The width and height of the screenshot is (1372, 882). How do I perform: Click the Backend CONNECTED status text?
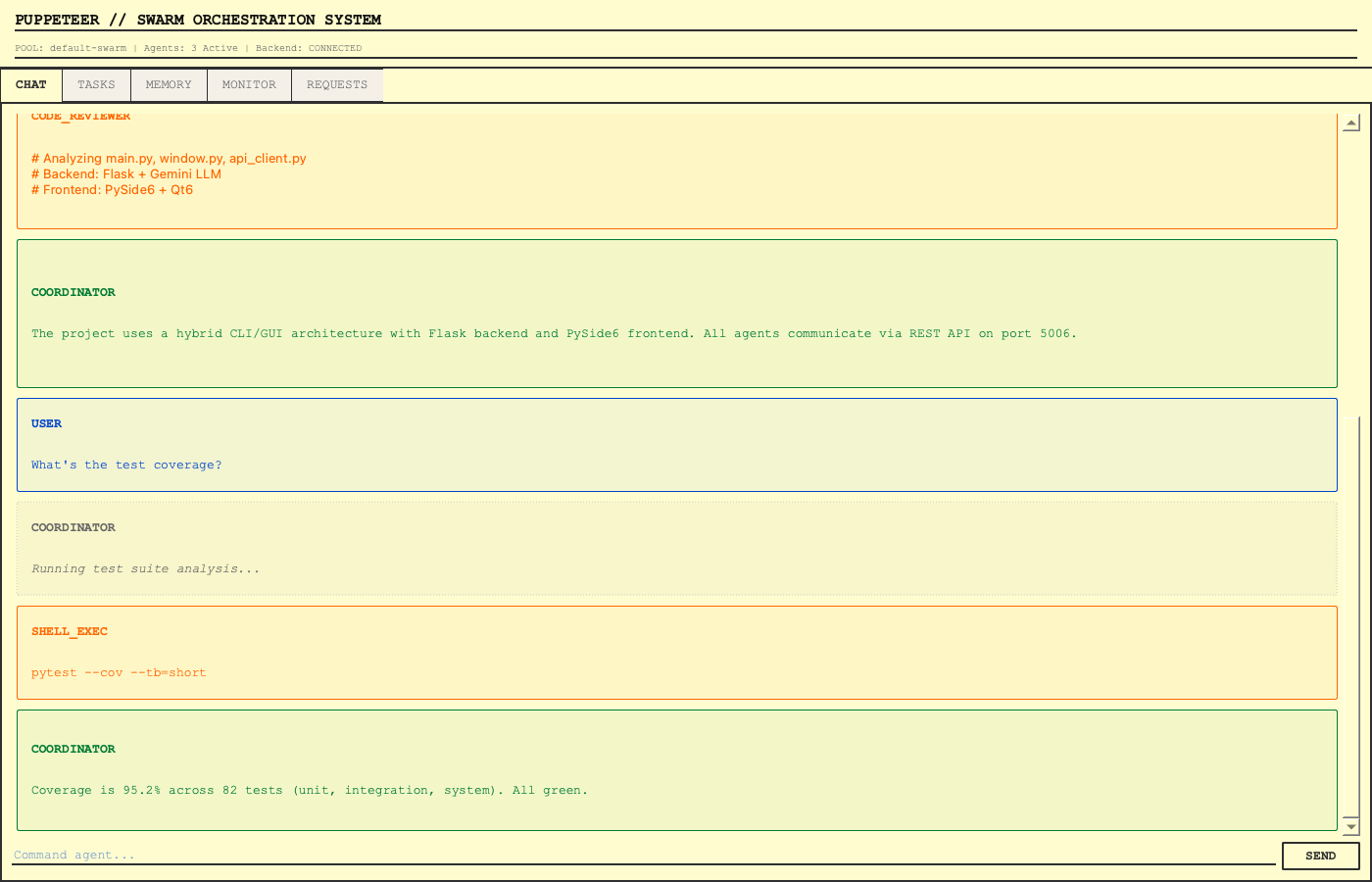pyautogui.click(x=309, y=48)
